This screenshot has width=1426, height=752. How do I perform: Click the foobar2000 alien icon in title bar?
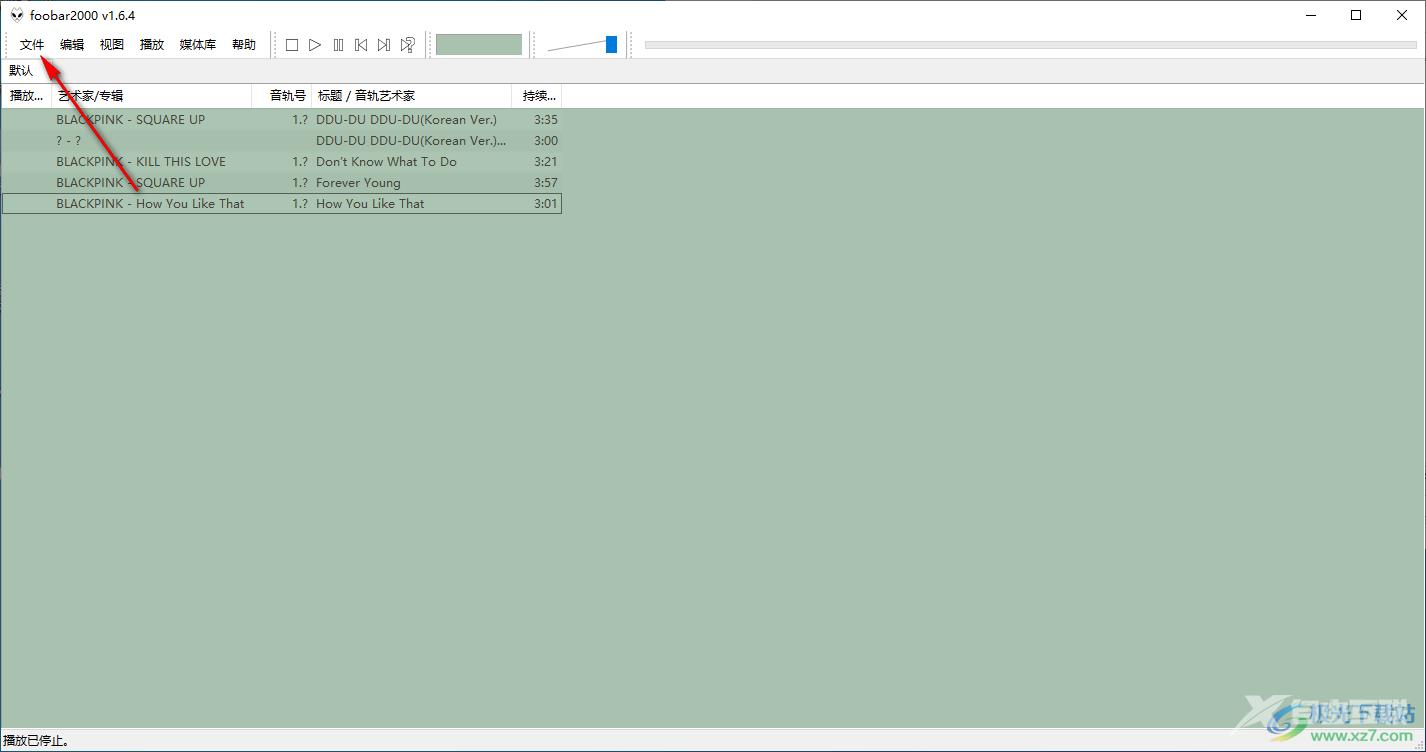click(17, 15)
